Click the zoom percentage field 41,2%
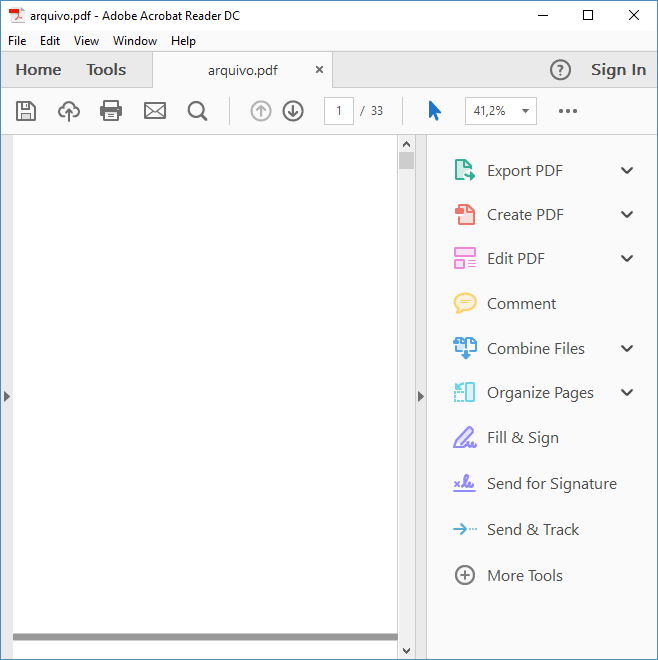Screen dimensions: 658x660 coord(501,111)
